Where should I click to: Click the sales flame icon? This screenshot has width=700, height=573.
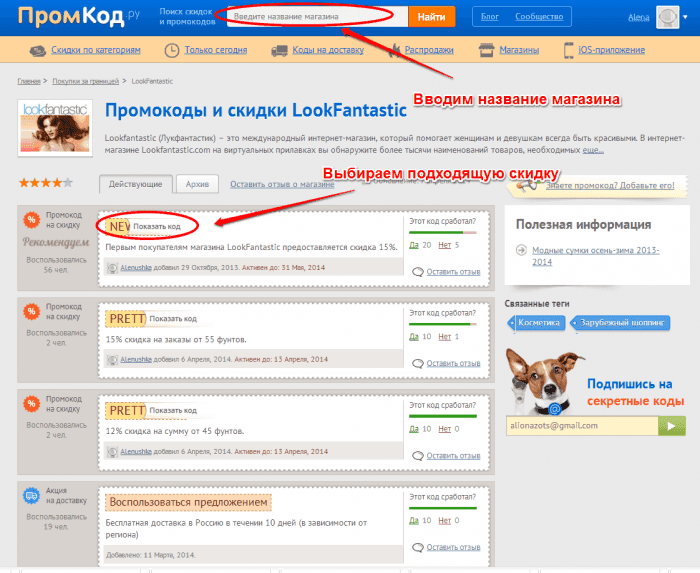click(394, 50)
